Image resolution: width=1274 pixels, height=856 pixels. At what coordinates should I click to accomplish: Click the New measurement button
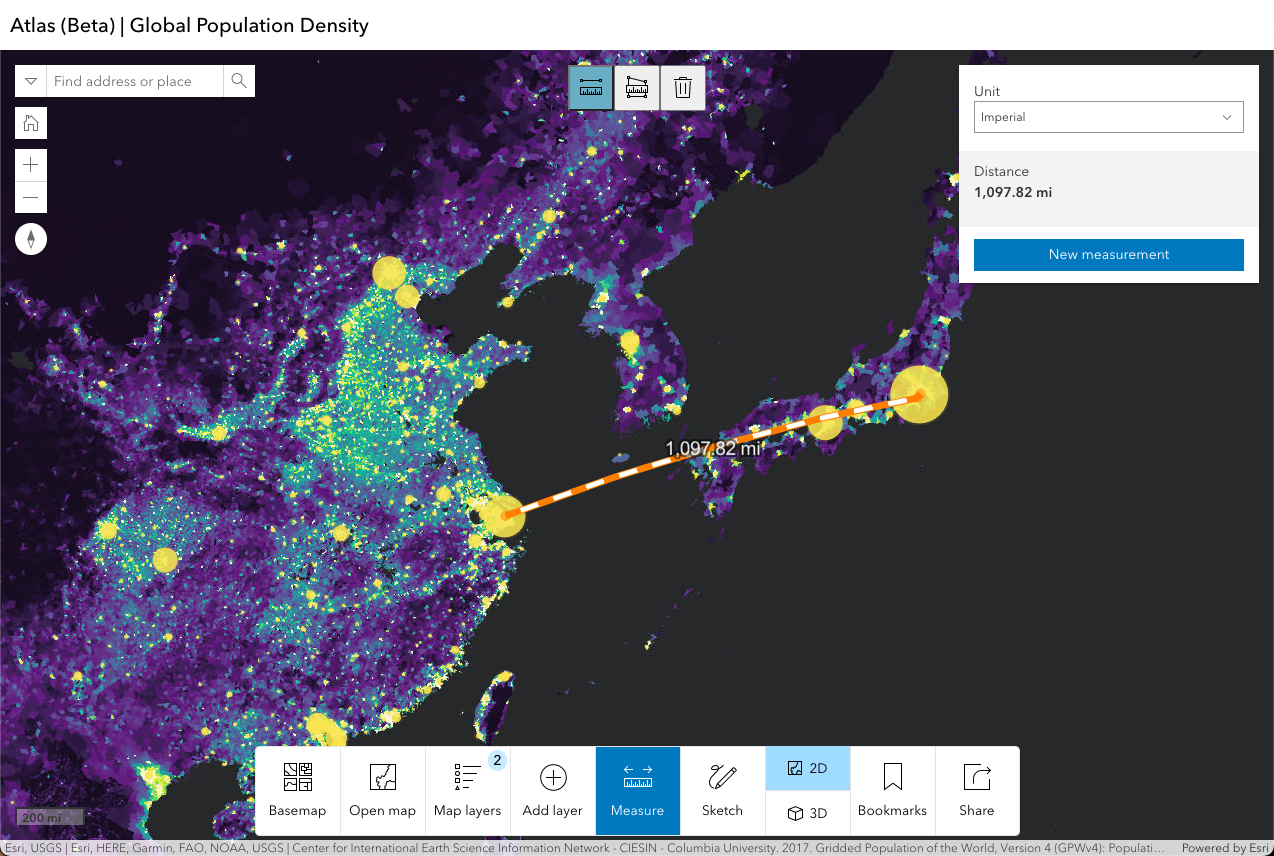click(1108, 255)
